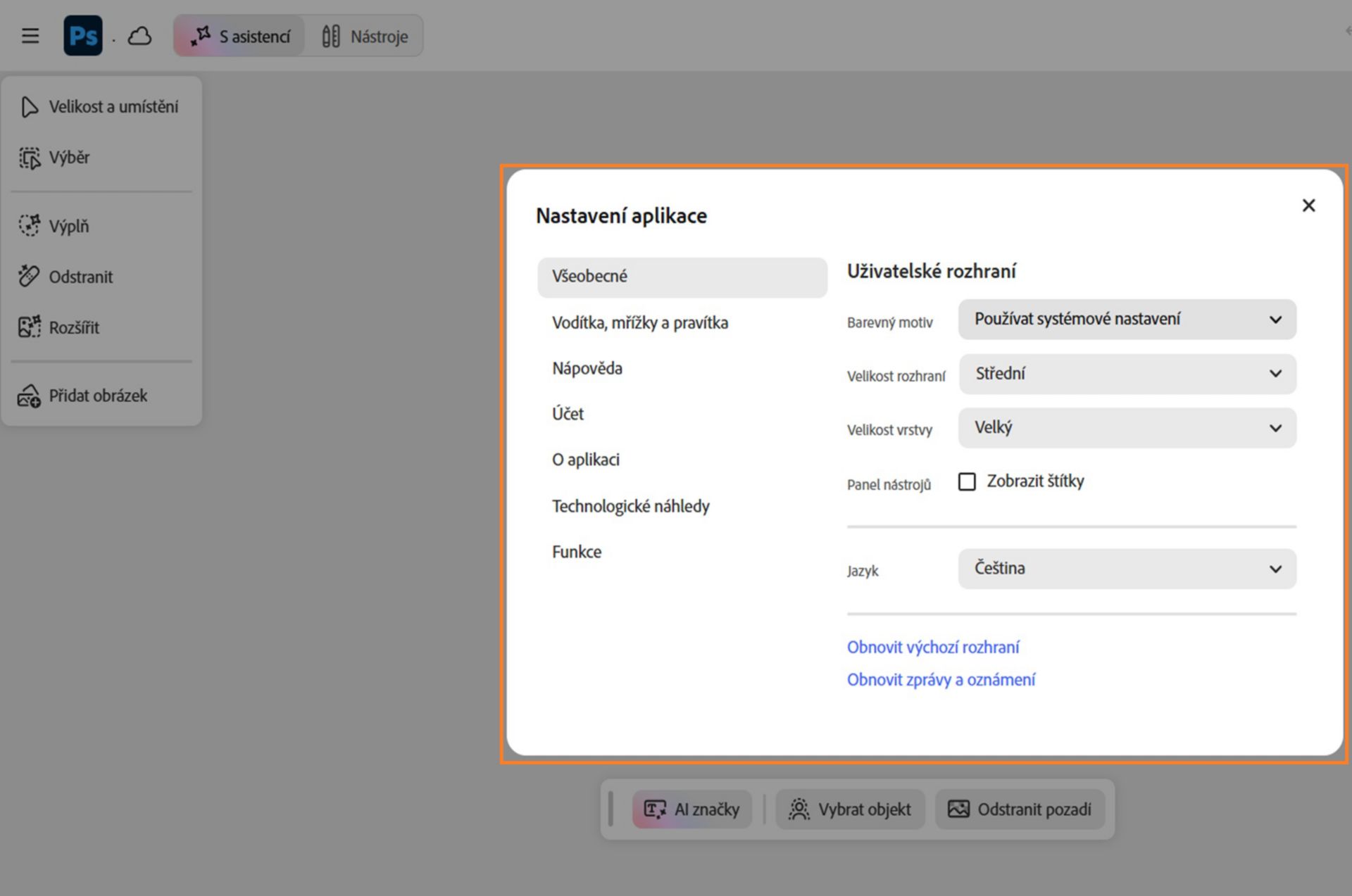Click the Obnovit zprávy a oznámení link

(x=941, y=680)
